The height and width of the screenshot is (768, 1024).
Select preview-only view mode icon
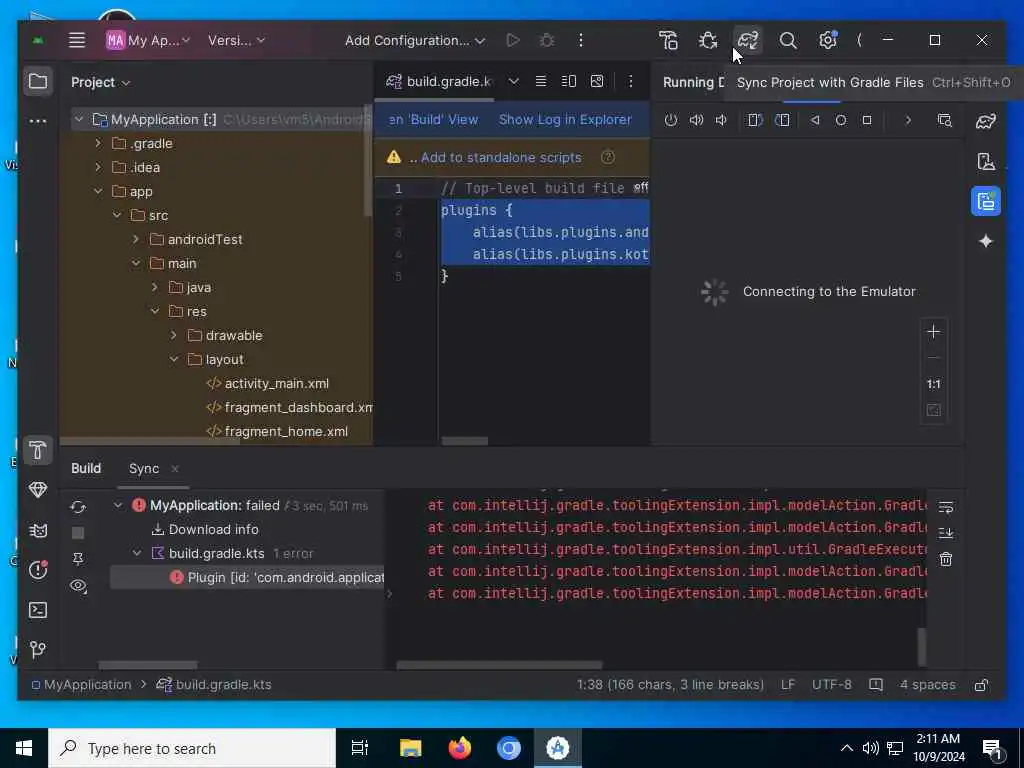pos(597,82)
